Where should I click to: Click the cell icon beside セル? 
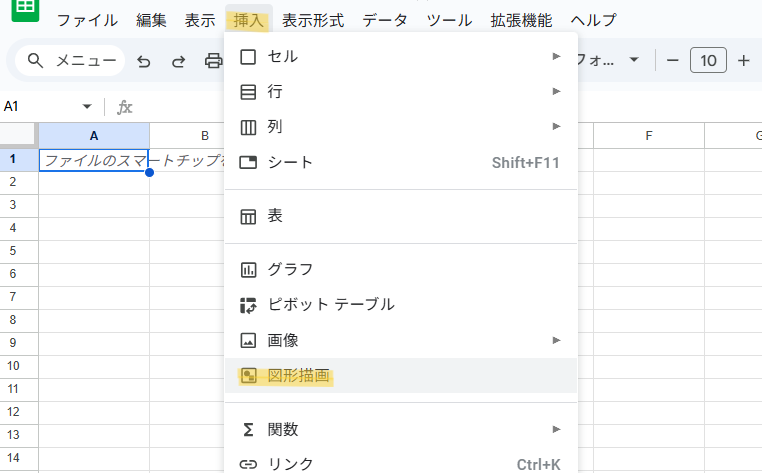click(x=248, y=57)
